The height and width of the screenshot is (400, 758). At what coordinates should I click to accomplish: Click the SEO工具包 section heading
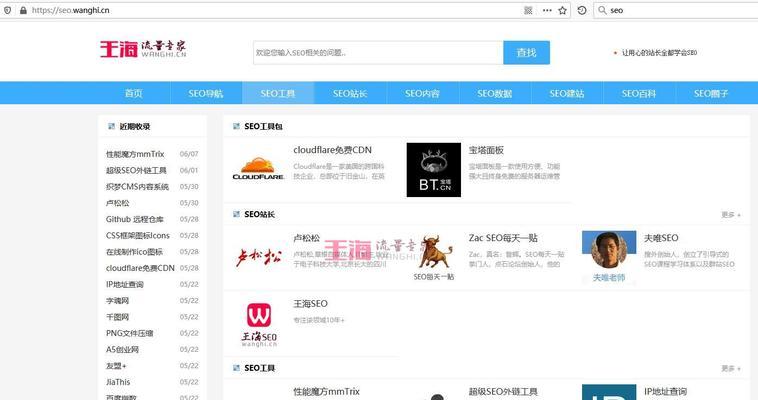coord(263,126)
